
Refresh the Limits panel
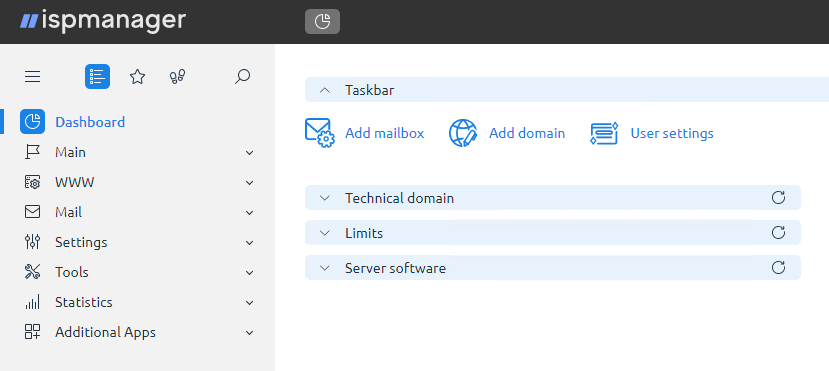[778, 233]
